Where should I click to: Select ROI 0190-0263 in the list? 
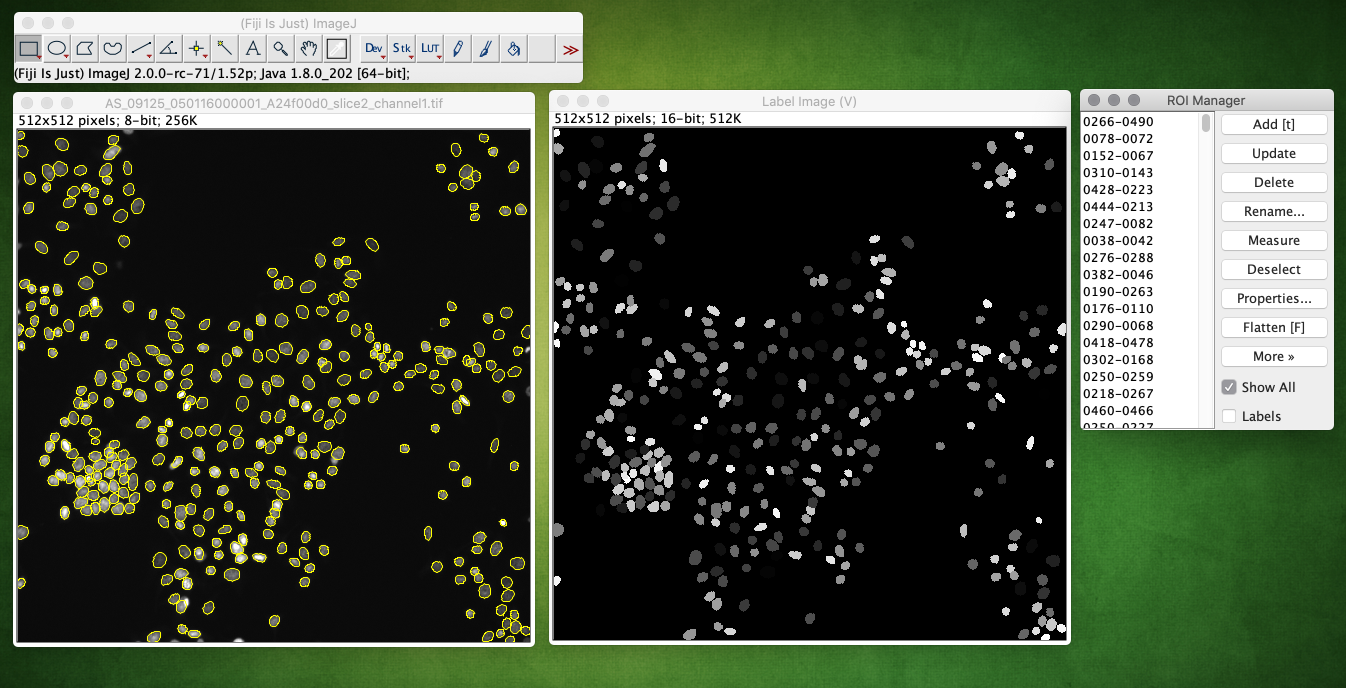(x=1141, y=292)
